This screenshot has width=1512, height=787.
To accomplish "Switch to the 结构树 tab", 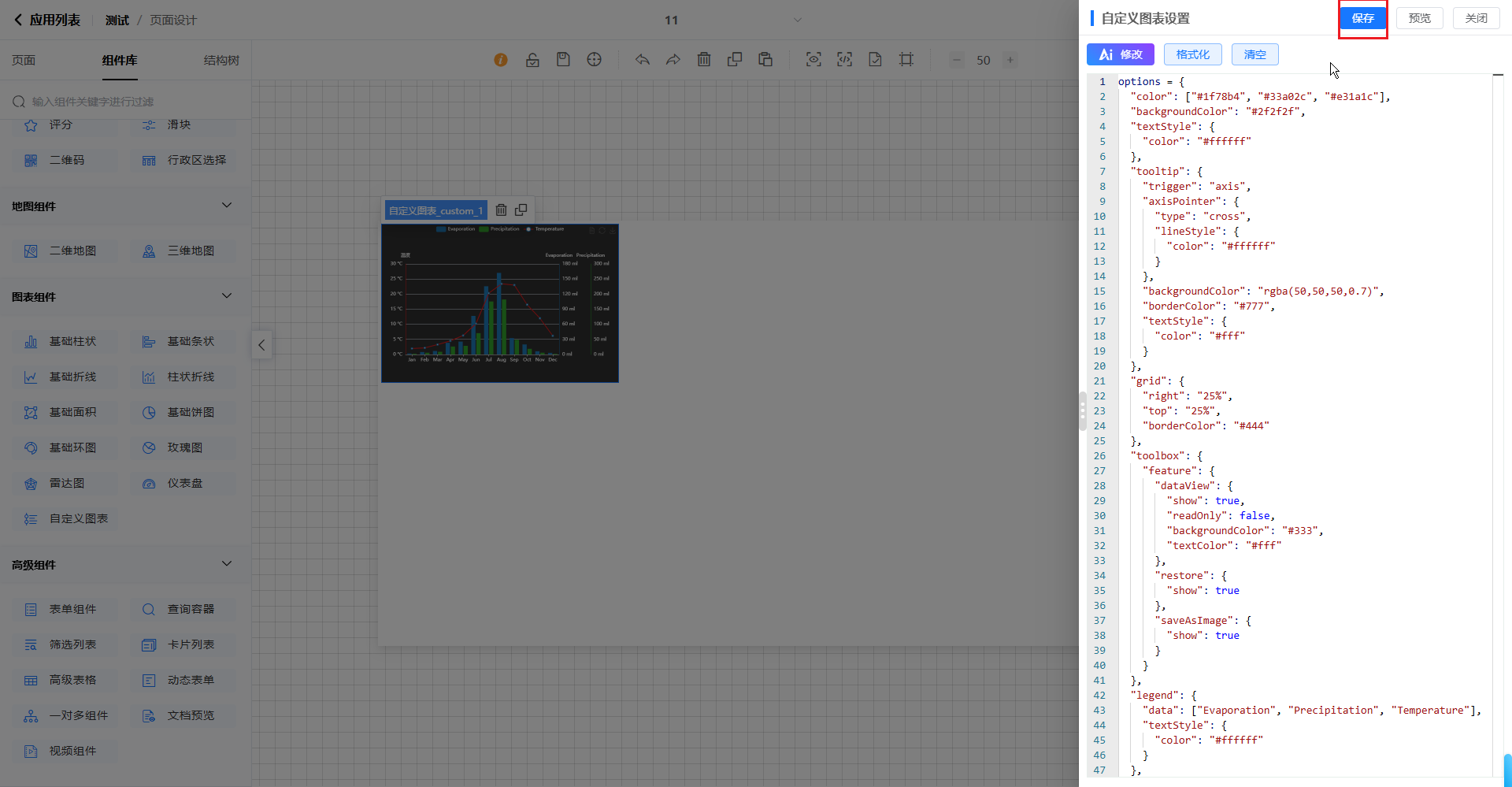I will click(221, 61).
